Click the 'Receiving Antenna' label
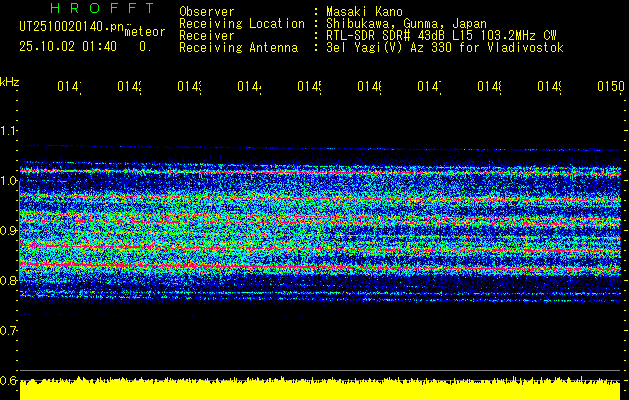 point(238,48)
